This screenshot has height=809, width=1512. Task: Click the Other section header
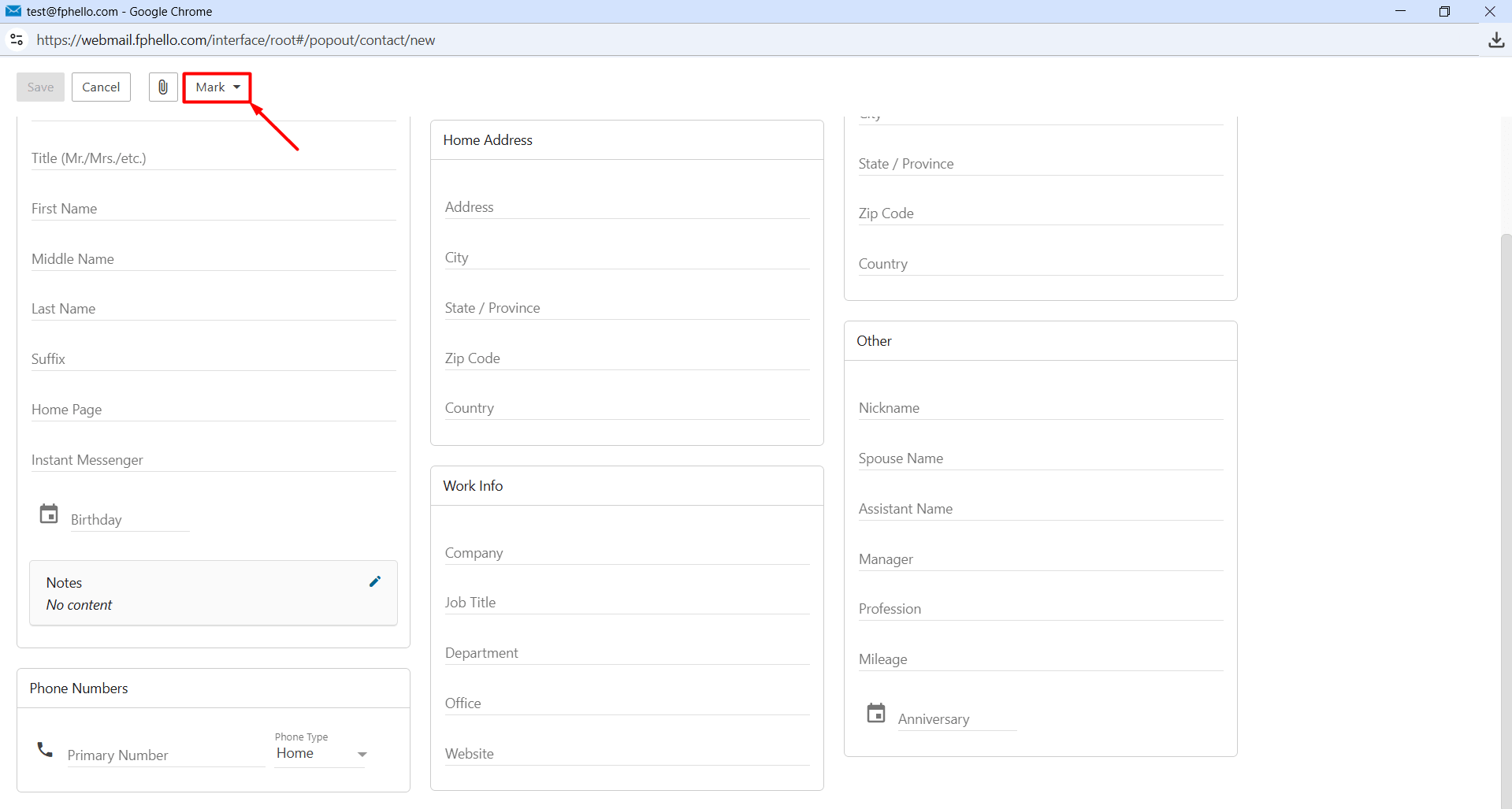[x=1041, y=341]
